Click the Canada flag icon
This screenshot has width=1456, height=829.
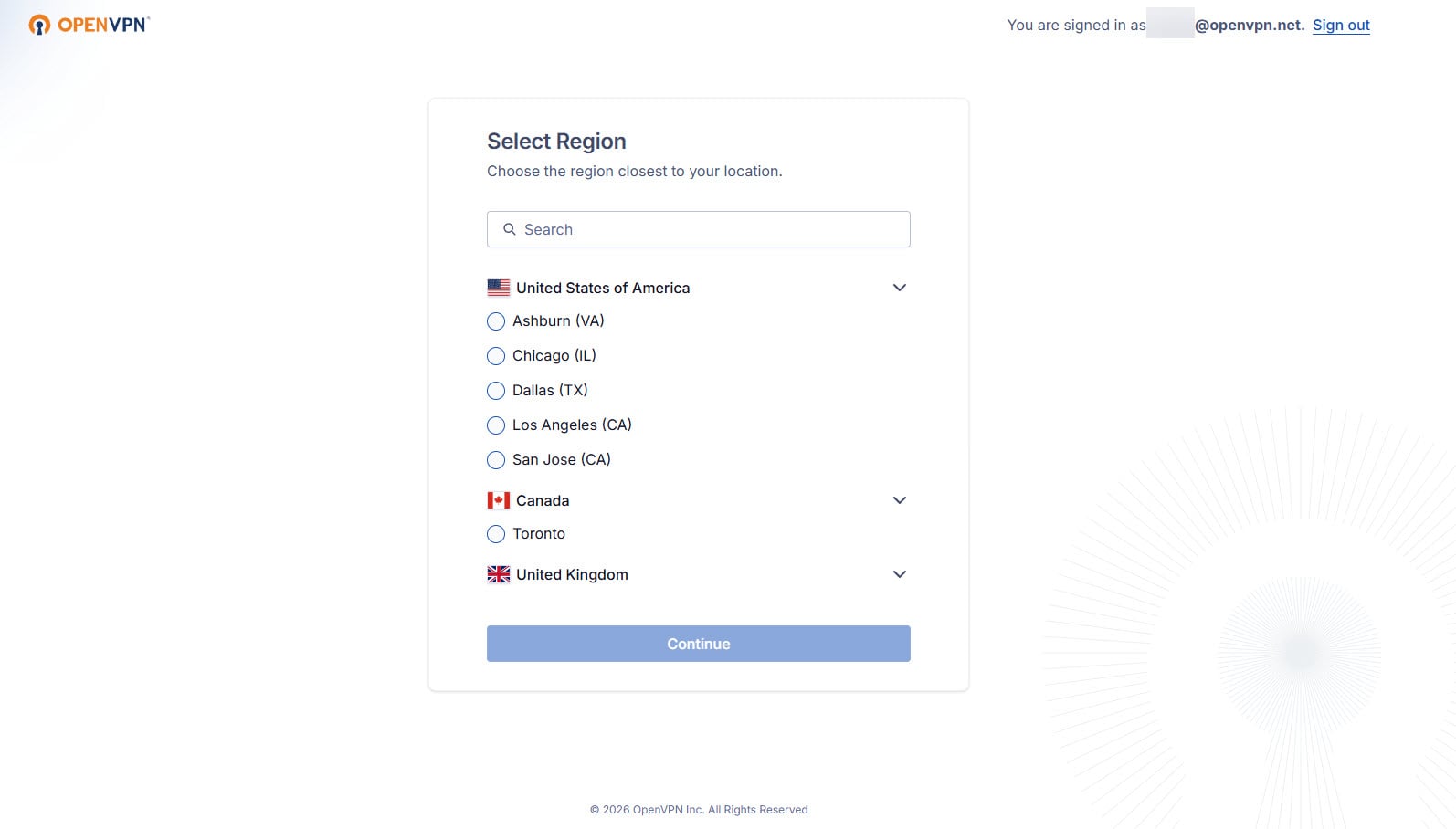click(499, 500)
